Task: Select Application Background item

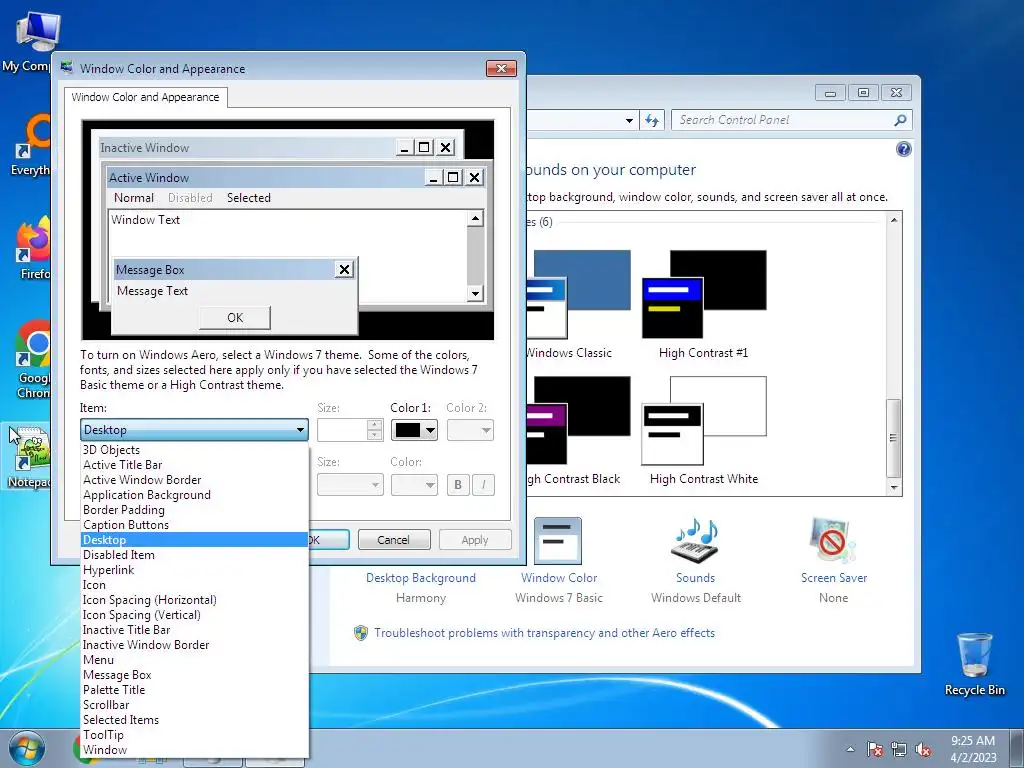Action: pos(195,494)
